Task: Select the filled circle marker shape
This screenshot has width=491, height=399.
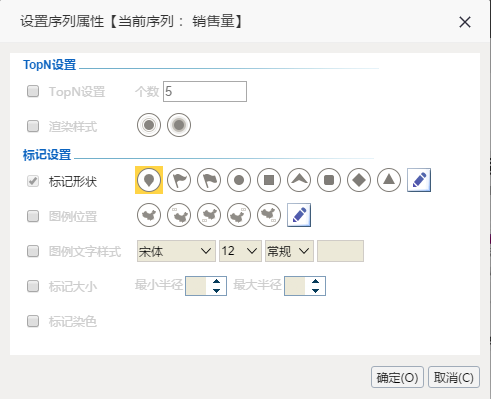Action: pos(239,180)
